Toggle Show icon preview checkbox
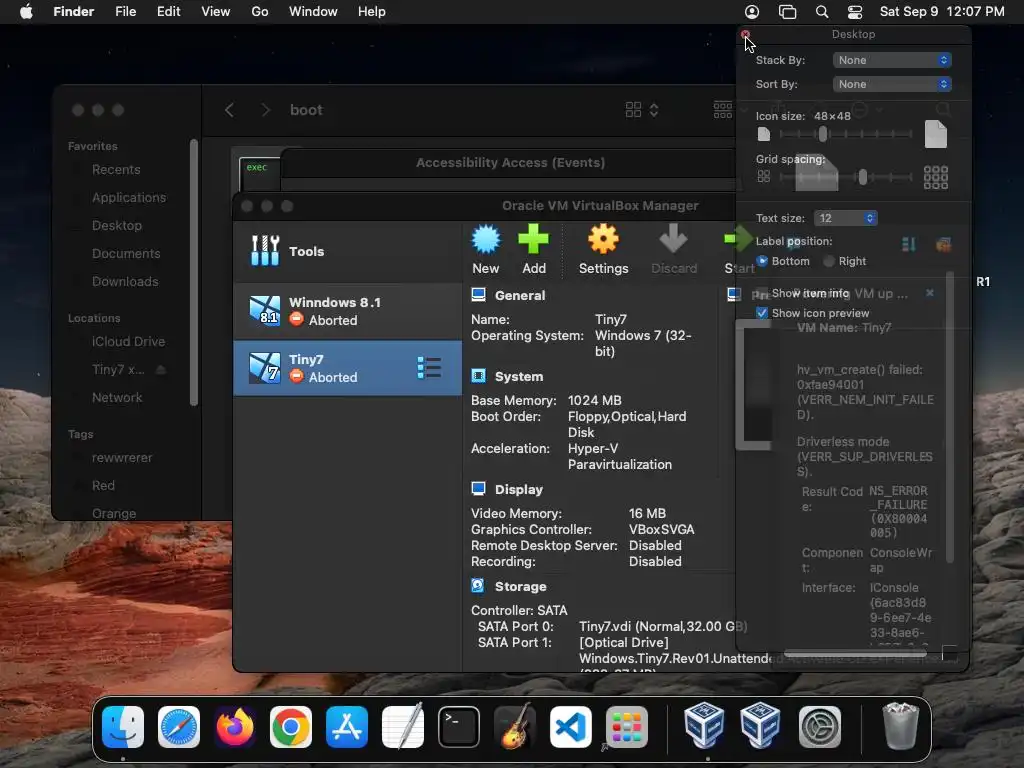The height and width of the screenshot is (768, 1024). tap(762, 313)
